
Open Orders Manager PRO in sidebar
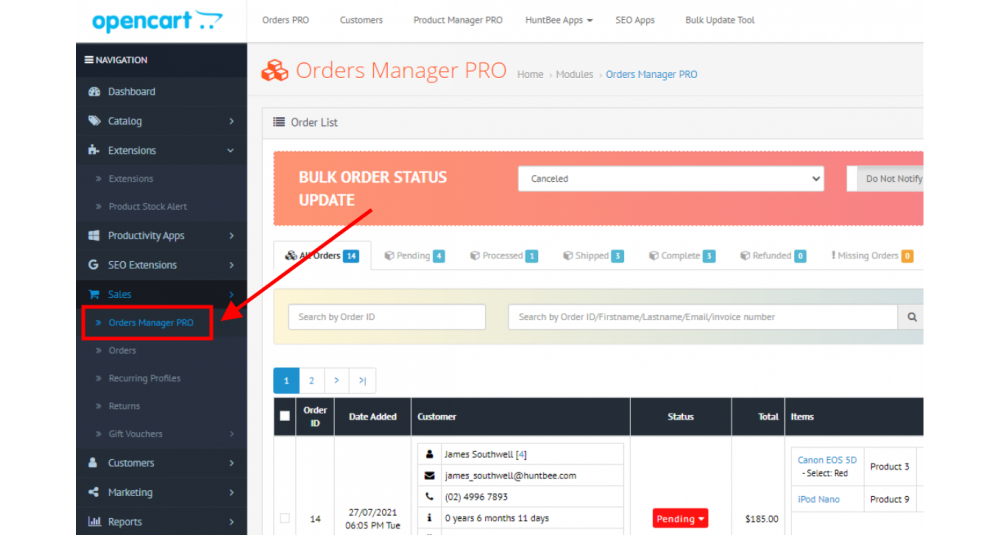tap(151, 323)
